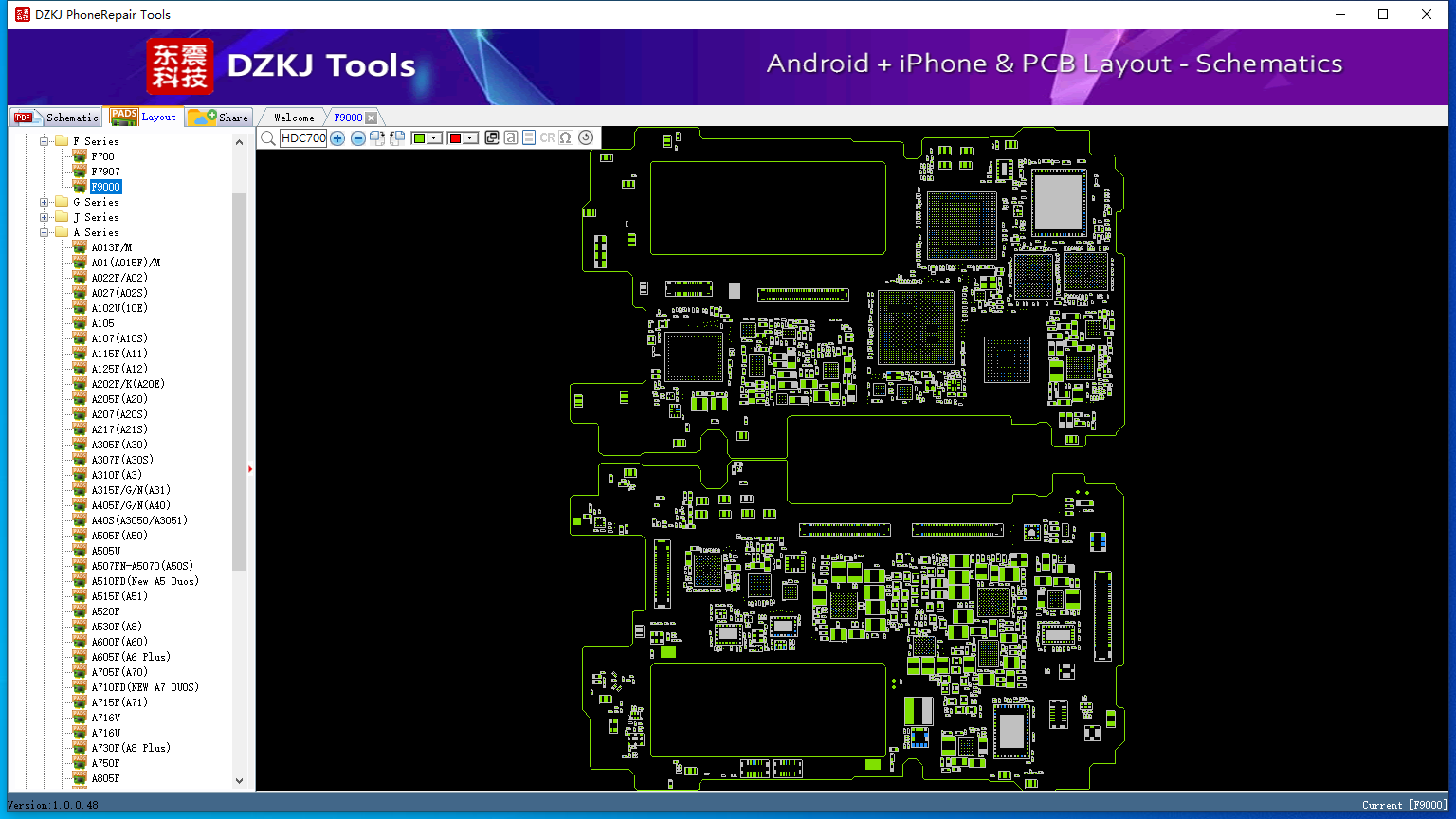The image size is (1456, 819).
Task: Open the A102U(10E) layout
Action: pyautogui.click(x=119, y=308)
